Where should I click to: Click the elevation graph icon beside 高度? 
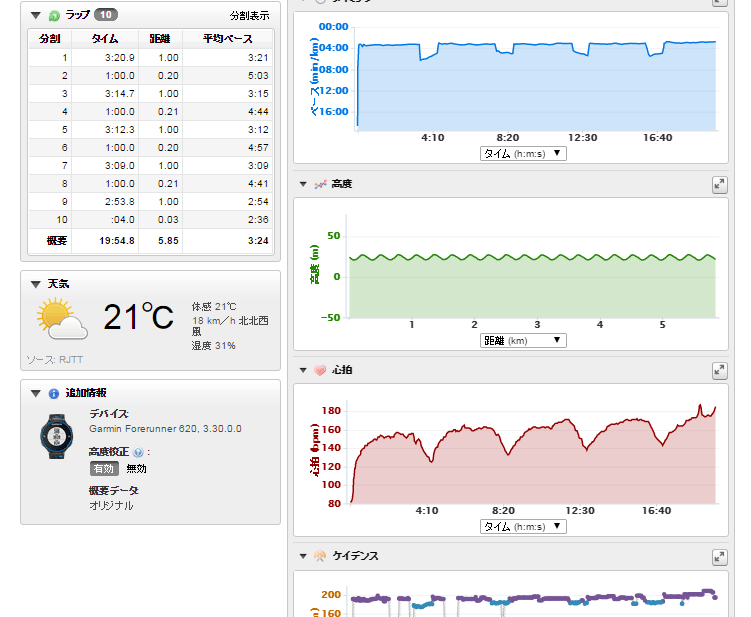tap(320, 185)
